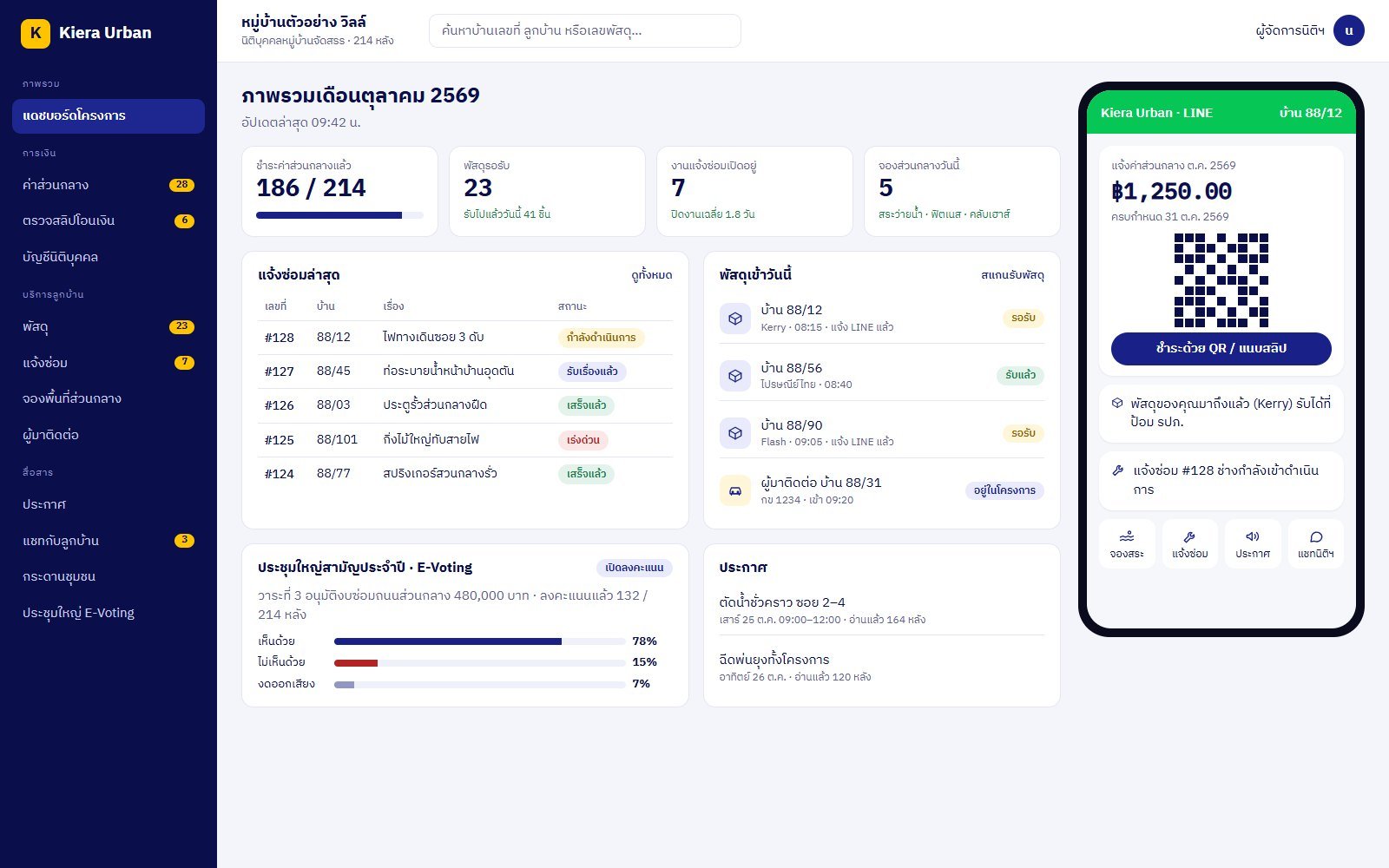Image resolution: width=1389 pixels, height=868 pixels.
Task: Click the parcel box icon for บ้าน 88/90
Action: [x=735, y=433]
